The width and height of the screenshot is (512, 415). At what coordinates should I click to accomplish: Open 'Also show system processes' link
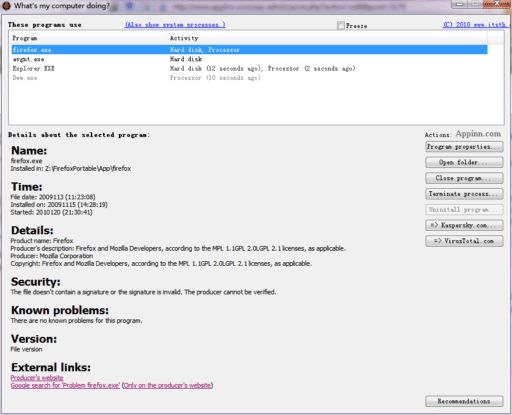[175, 25]
